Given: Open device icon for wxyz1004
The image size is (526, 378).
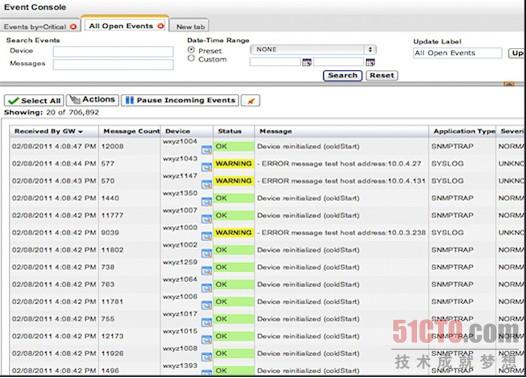Looking at the screenshot, I should click(206, 150).
